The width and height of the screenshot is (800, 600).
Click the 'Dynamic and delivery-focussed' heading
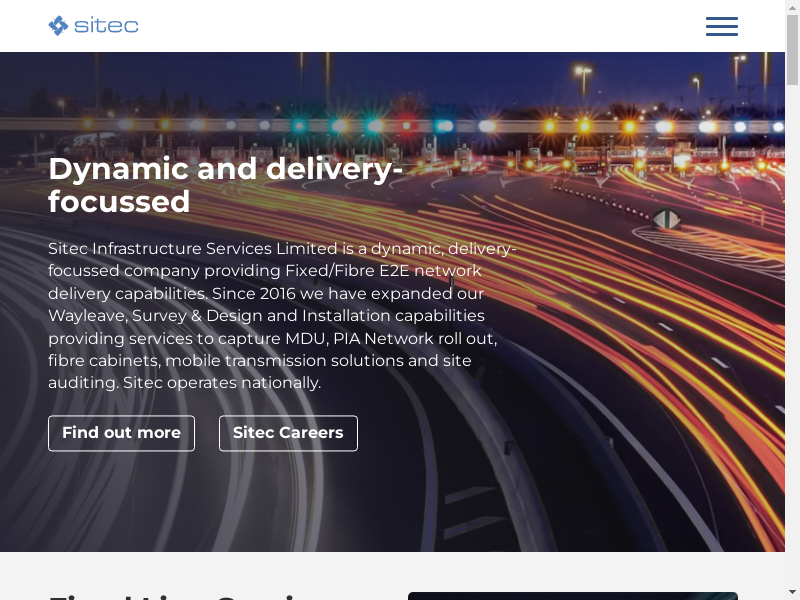tap(225, 185)
